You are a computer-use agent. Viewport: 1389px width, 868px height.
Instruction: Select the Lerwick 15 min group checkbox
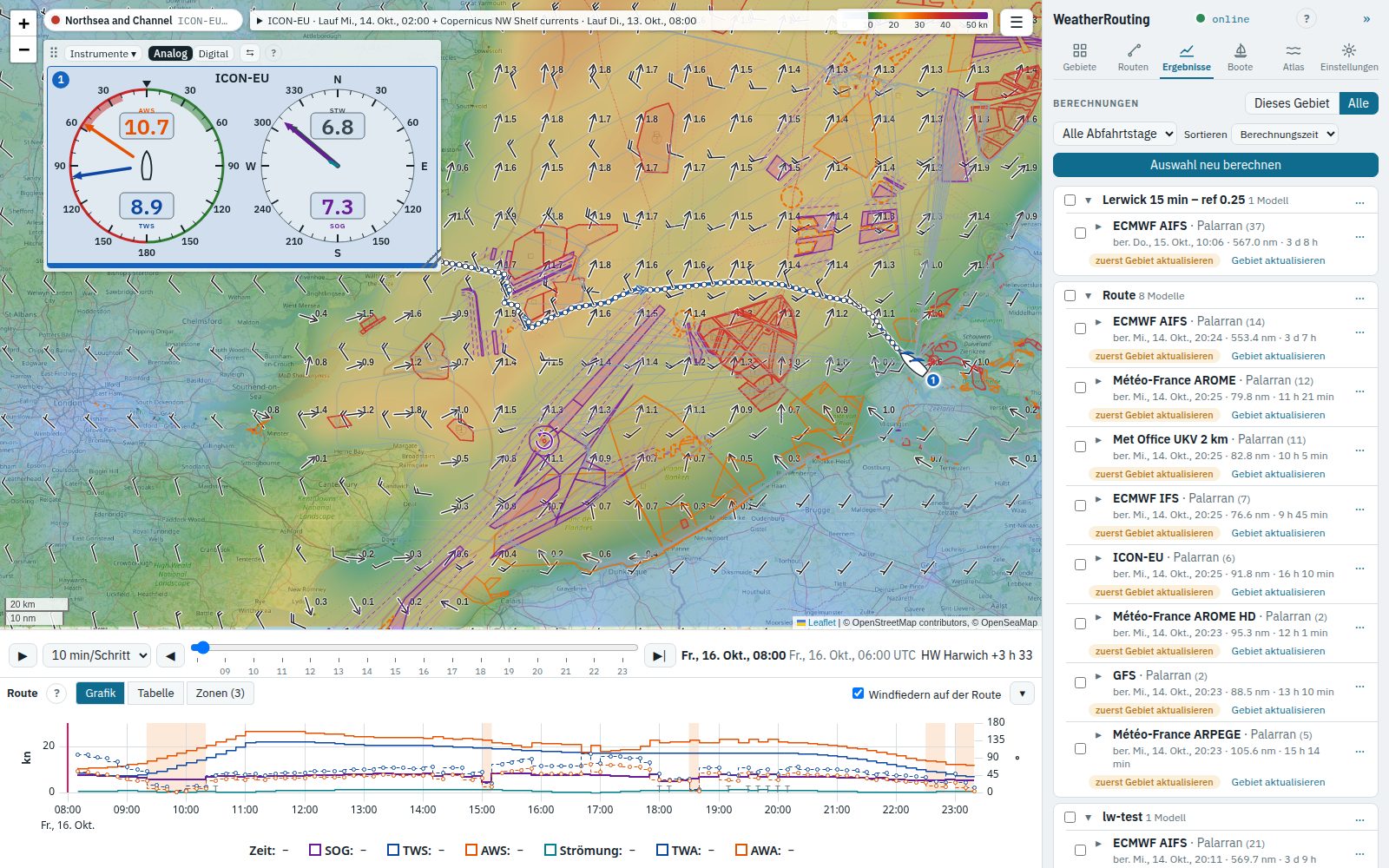pos(1070,201)
